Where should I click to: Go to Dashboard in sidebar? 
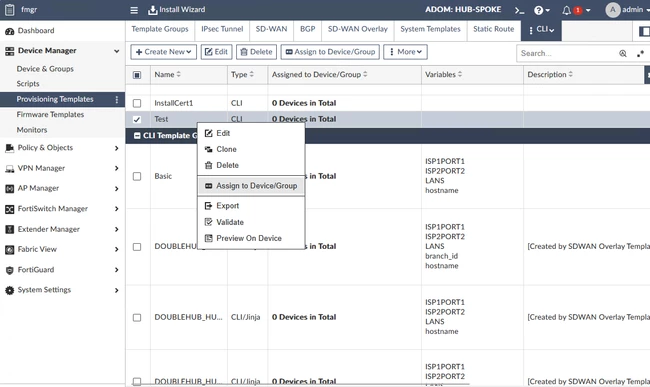click(x=36, y=31)
